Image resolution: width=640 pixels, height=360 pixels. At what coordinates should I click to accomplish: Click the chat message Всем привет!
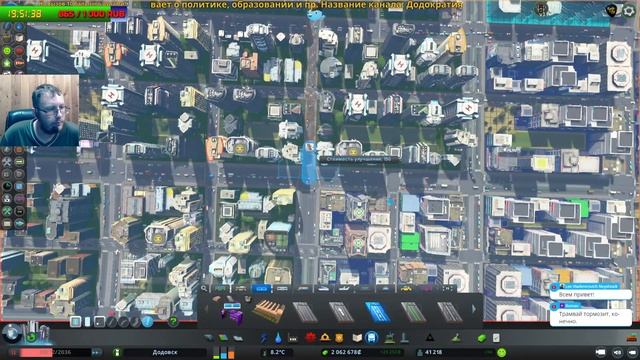(x=576, y=294)
